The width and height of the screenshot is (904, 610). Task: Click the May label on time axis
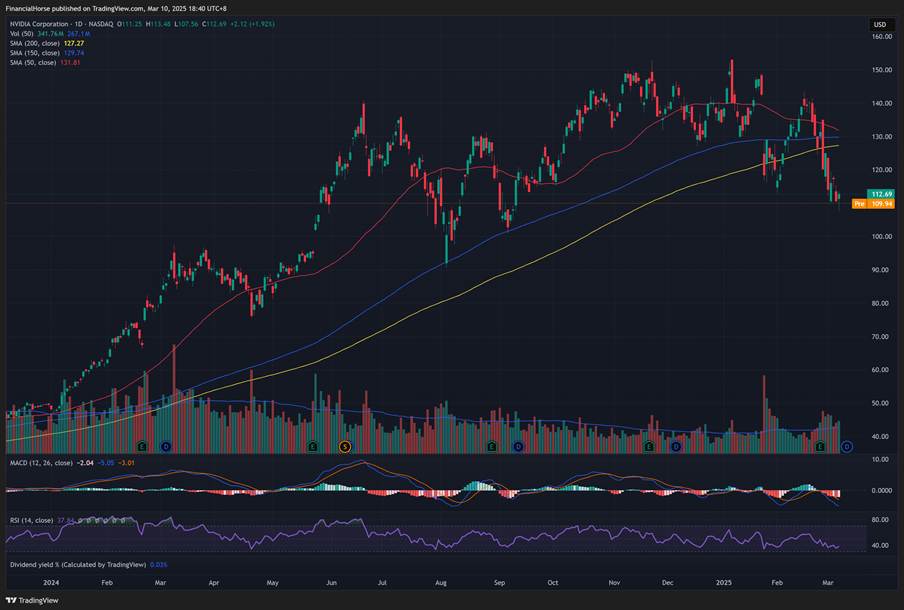click(x=273, y=583)
